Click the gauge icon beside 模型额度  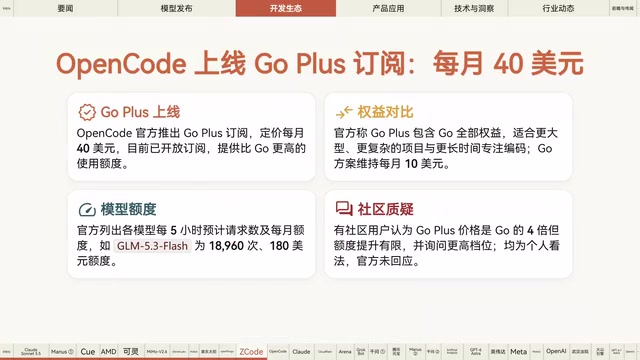tap(87, 209)
